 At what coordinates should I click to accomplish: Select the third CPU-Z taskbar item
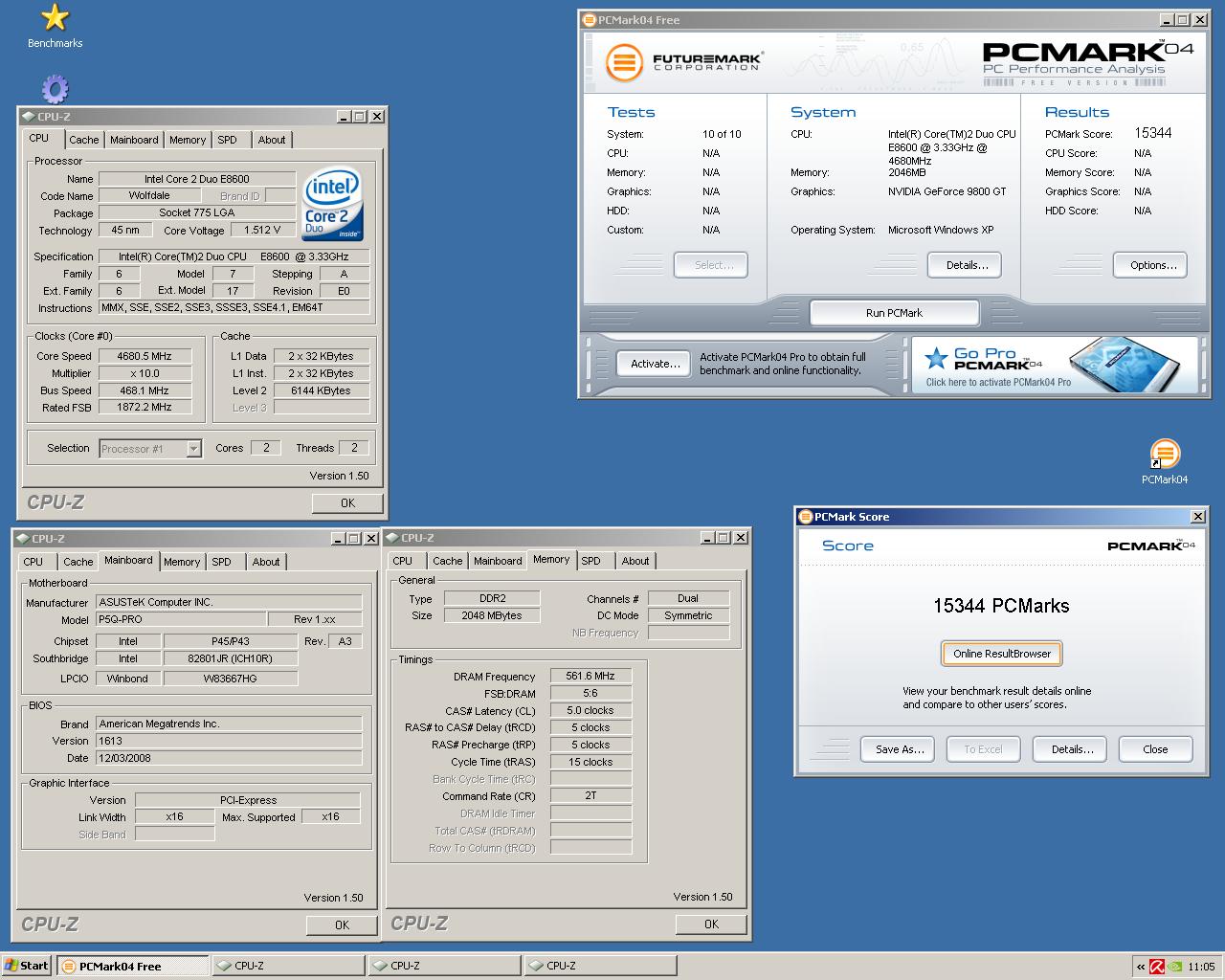point(600,966)
